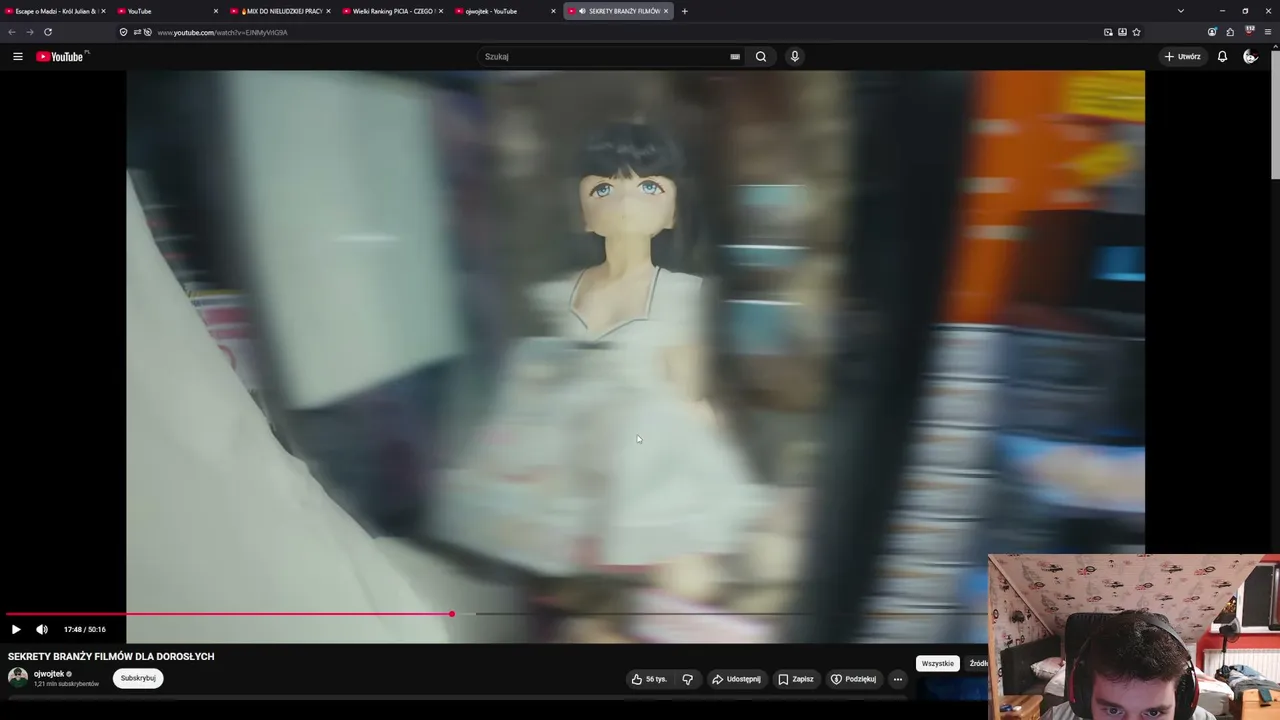1280x720 pixels.
Task: Start voice search with the microphone
Action: tap(795, 57)
